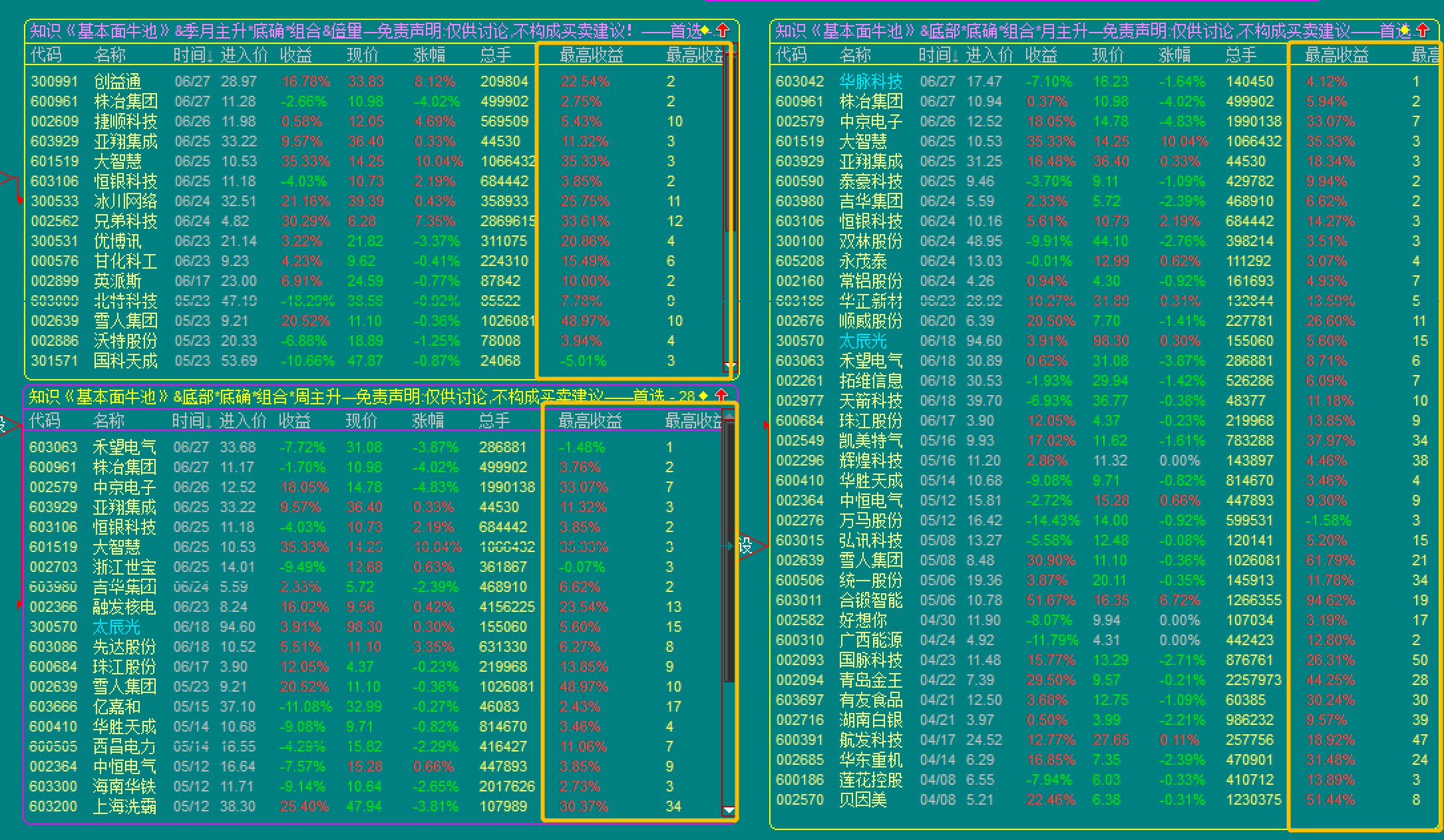
Task: Click 涨幅 column header in top-left panel
Action: 429,55
